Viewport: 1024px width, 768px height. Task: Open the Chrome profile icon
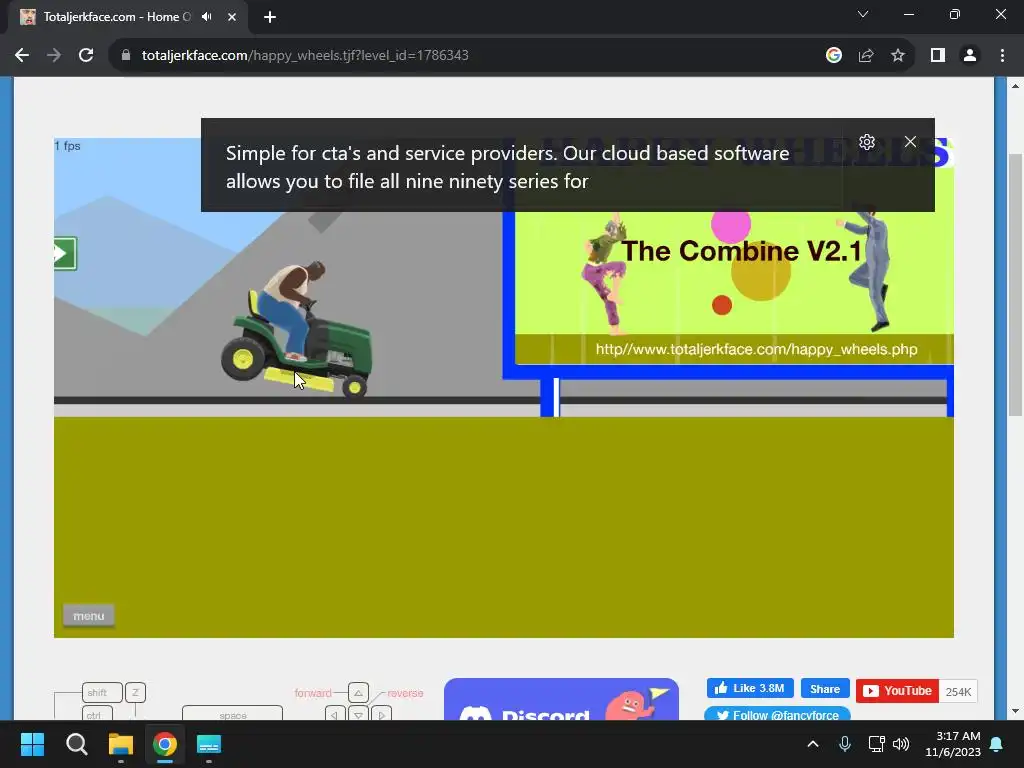[970, 56]
